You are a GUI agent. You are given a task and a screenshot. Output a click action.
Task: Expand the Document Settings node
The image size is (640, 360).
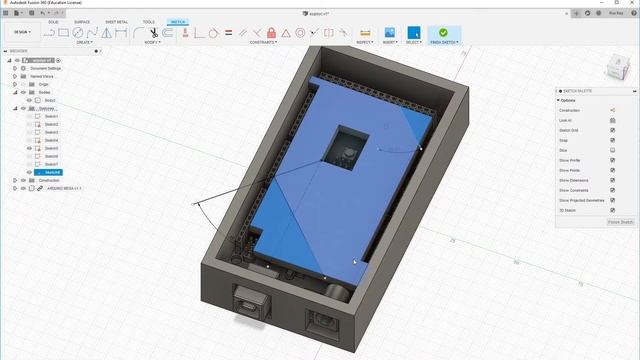click(x=15, y=68)
